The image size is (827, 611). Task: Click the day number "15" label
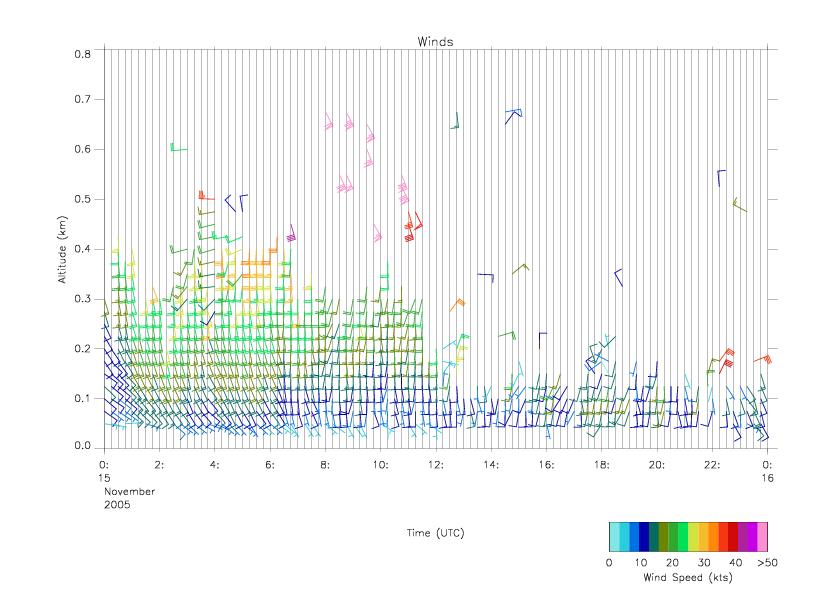[x=104, y=478]
